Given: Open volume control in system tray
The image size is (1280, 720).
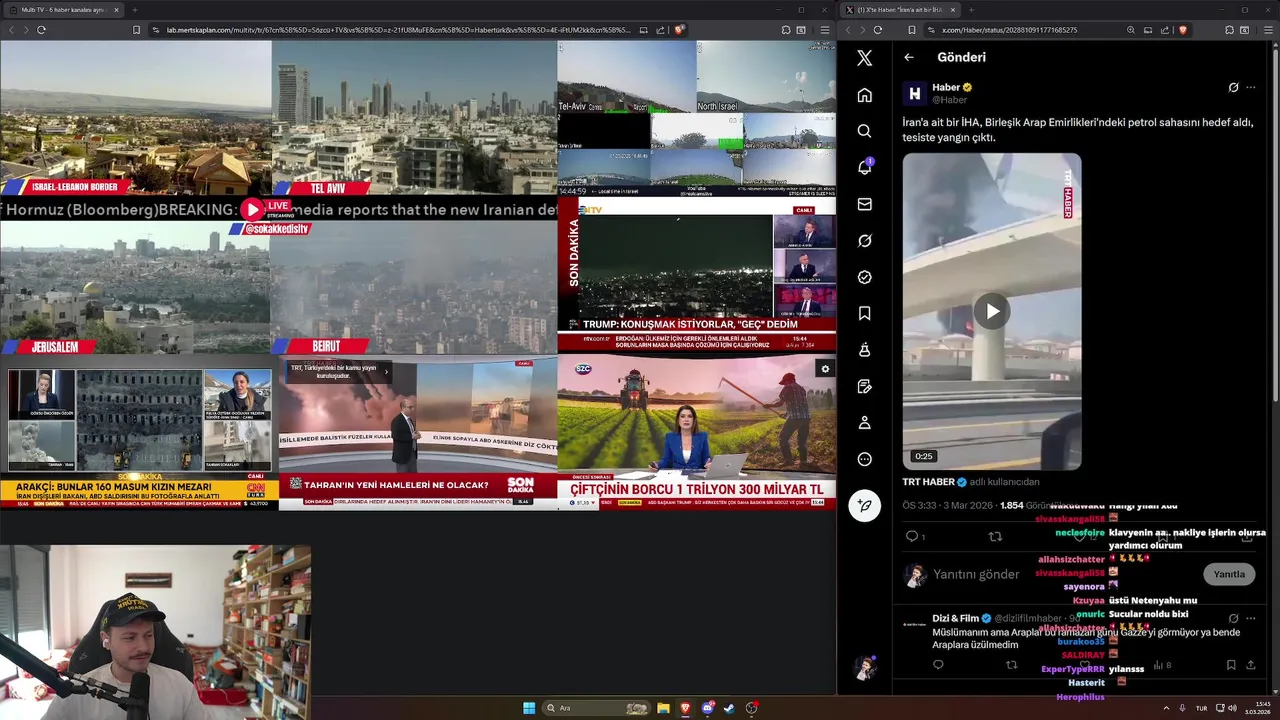Looking at the screenshot, I should point(1232,708).
